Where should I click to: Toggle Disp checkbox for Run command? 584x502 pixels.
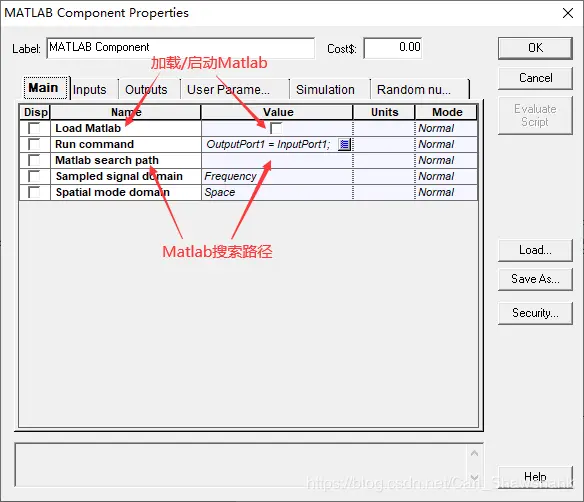(34, 144)
